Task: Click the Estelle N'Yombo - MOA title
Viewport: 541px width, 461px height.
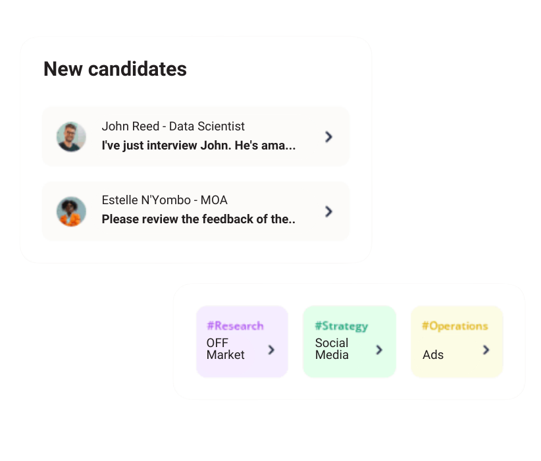Action: [x=164, y=200]
